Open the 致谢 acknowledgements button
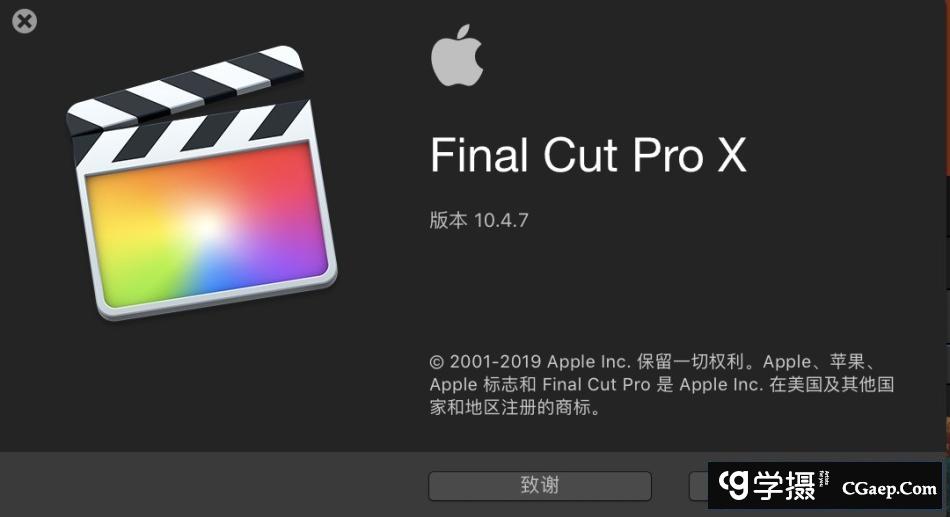Image resolution: width=950 pixels, height=517 pixels. pos(540,485)
